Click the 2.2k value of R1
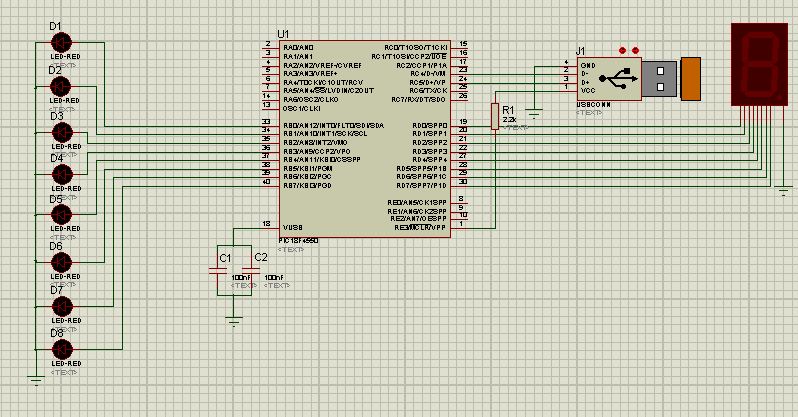 (509, 120)
